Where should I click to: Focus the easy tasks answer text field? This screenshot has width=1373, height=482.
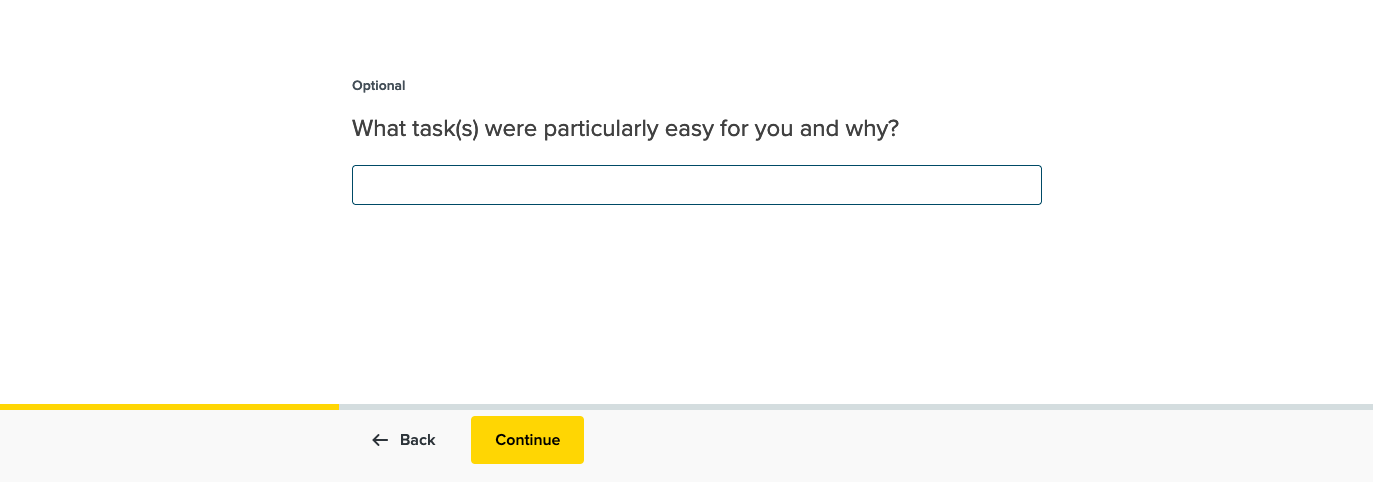pos(696,185)
